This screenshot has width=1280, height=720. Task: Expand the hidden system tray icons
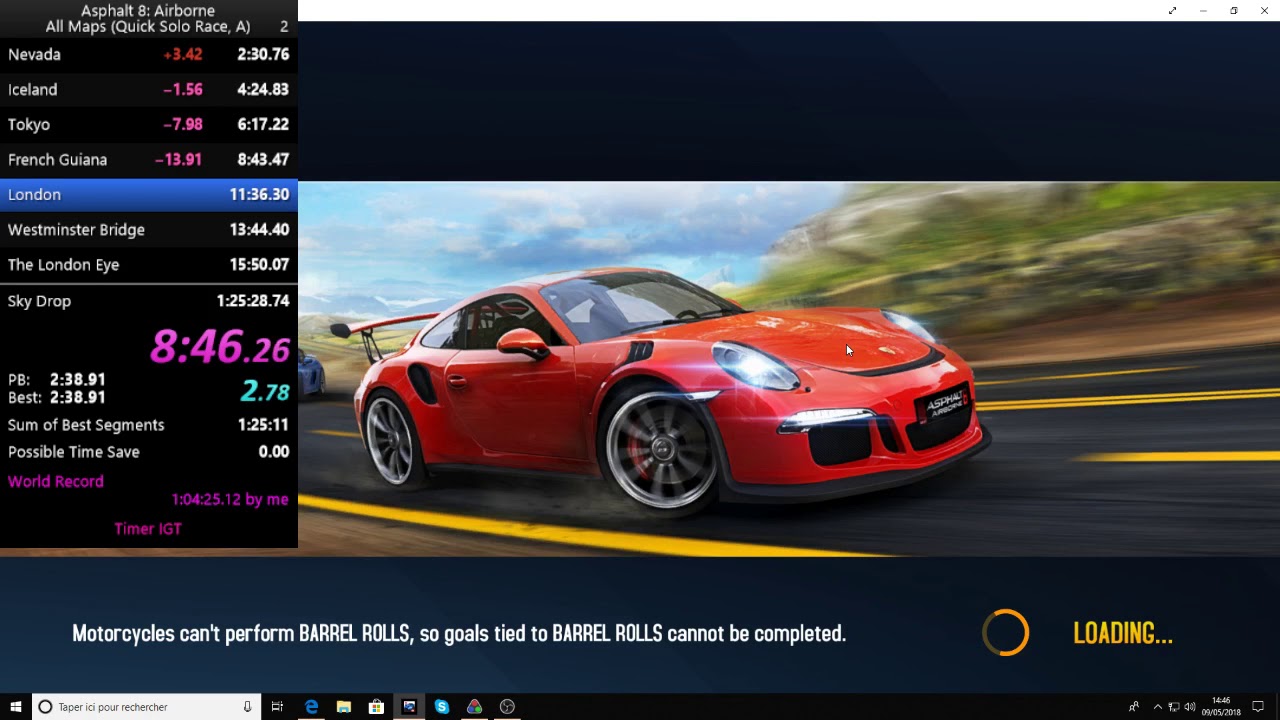pos(1158,707)
